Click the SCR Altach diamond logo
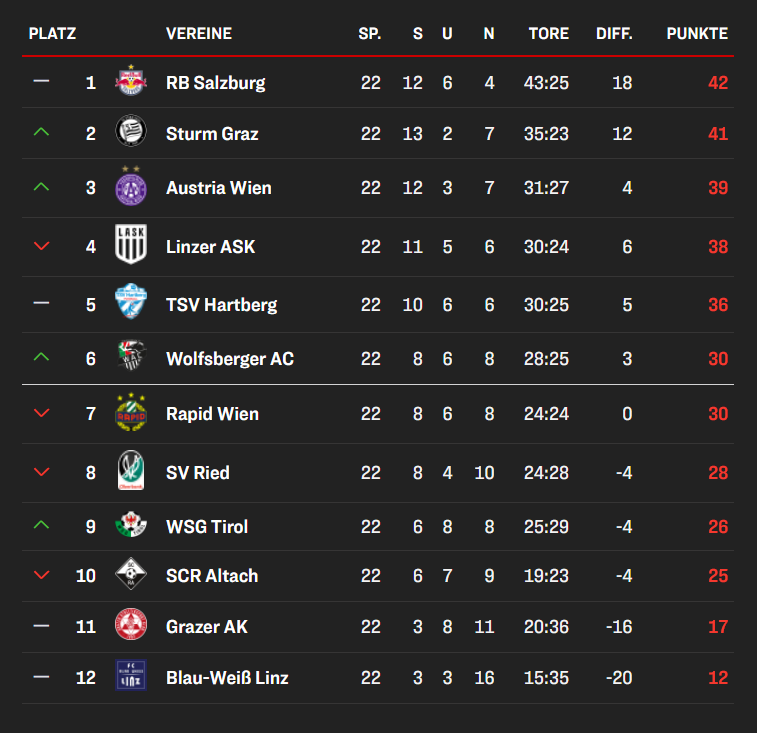The image size is (757, 733). [x=131, y=575]
